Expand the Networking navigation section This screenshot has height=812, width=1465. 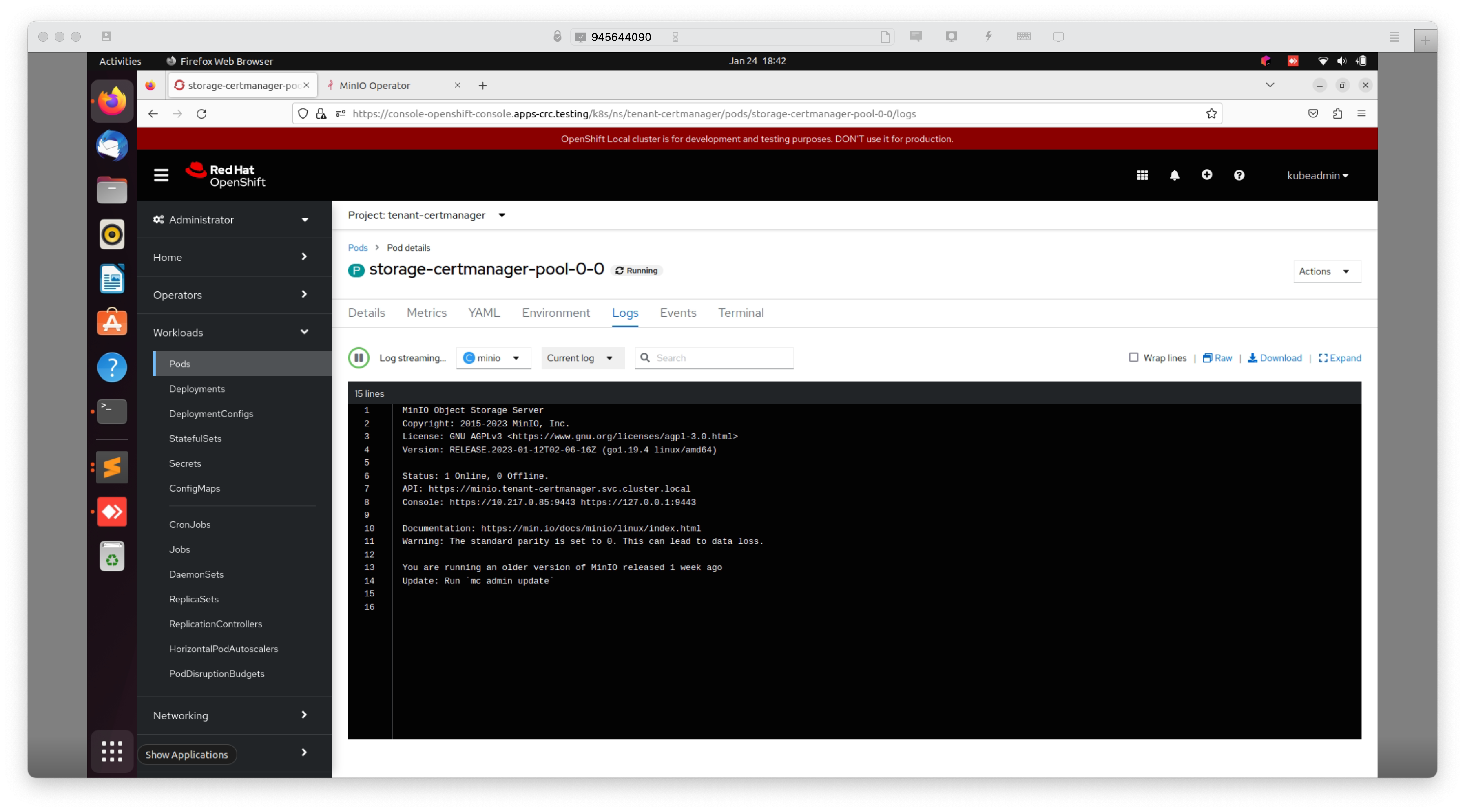click(x=234, y=715)
